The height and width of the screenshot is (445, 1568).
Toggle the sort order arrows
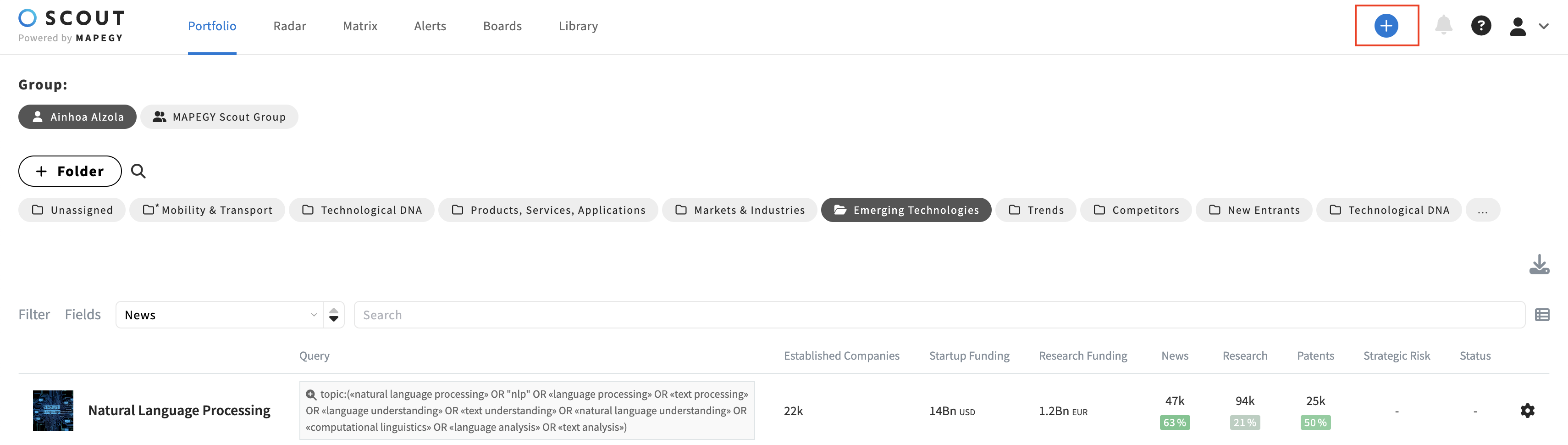[x=334, y=315]
